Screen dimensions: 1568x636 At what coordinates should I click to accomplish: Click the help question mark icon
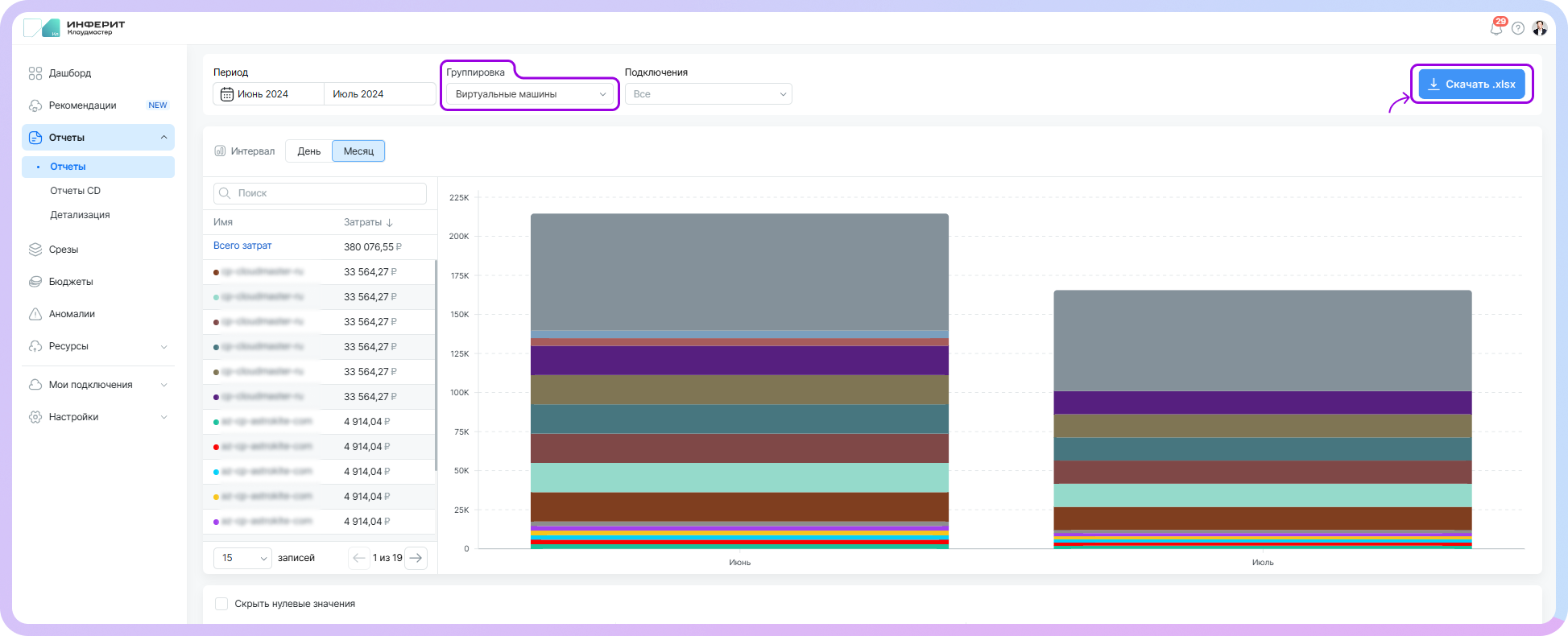tap(1518, 28)
